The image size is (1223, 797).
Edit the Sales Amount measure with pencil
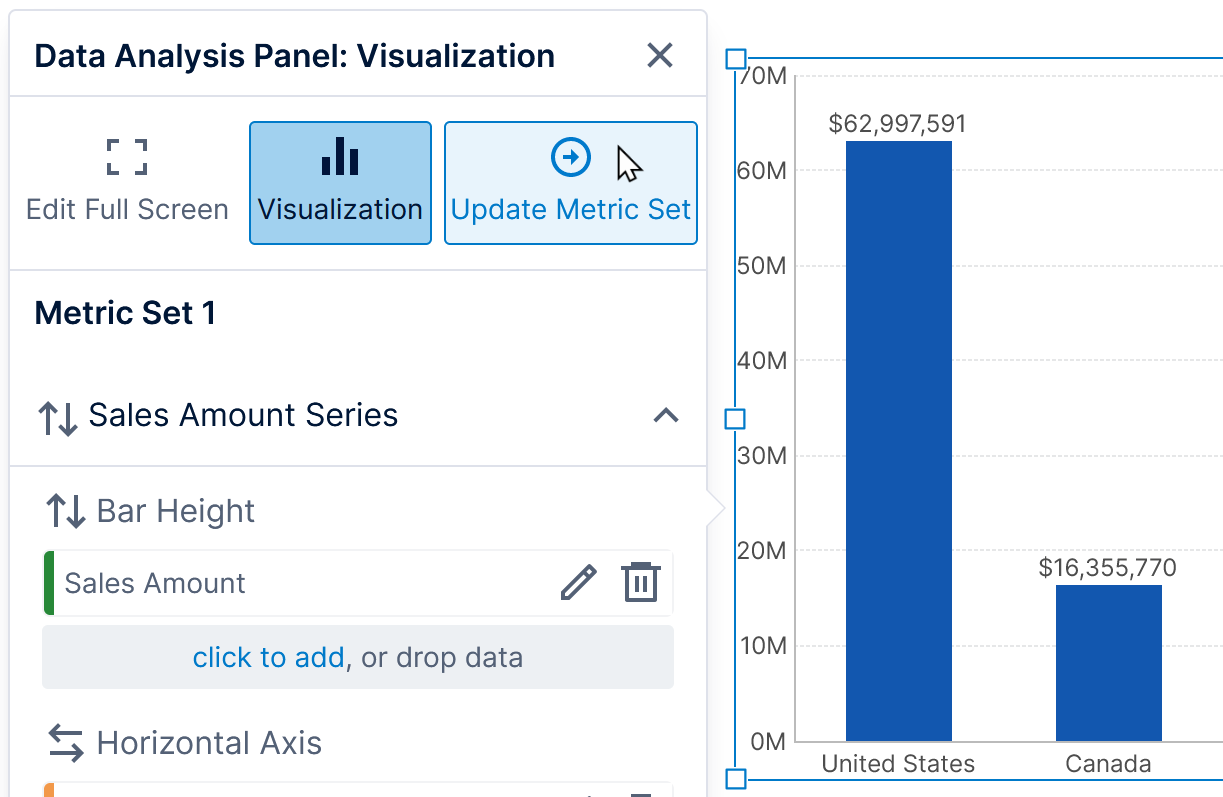[578, 582]
